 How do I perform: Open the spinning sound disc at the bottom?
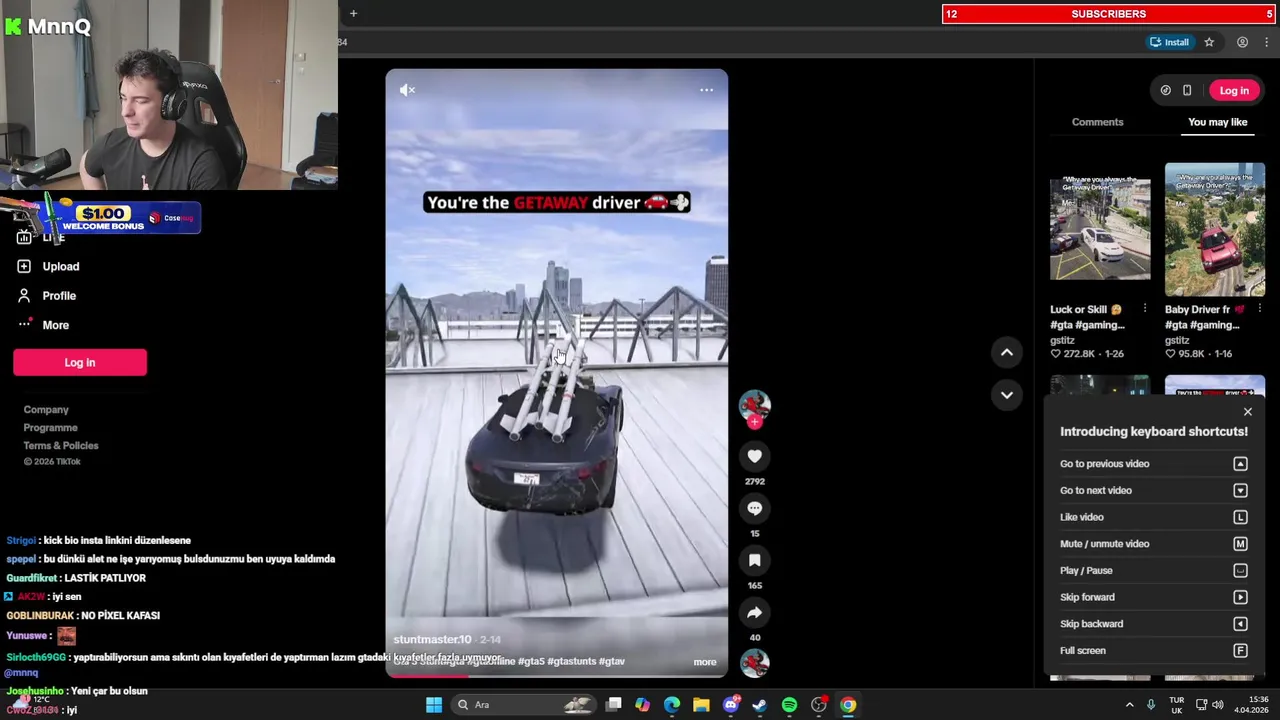tap(755, 662)
